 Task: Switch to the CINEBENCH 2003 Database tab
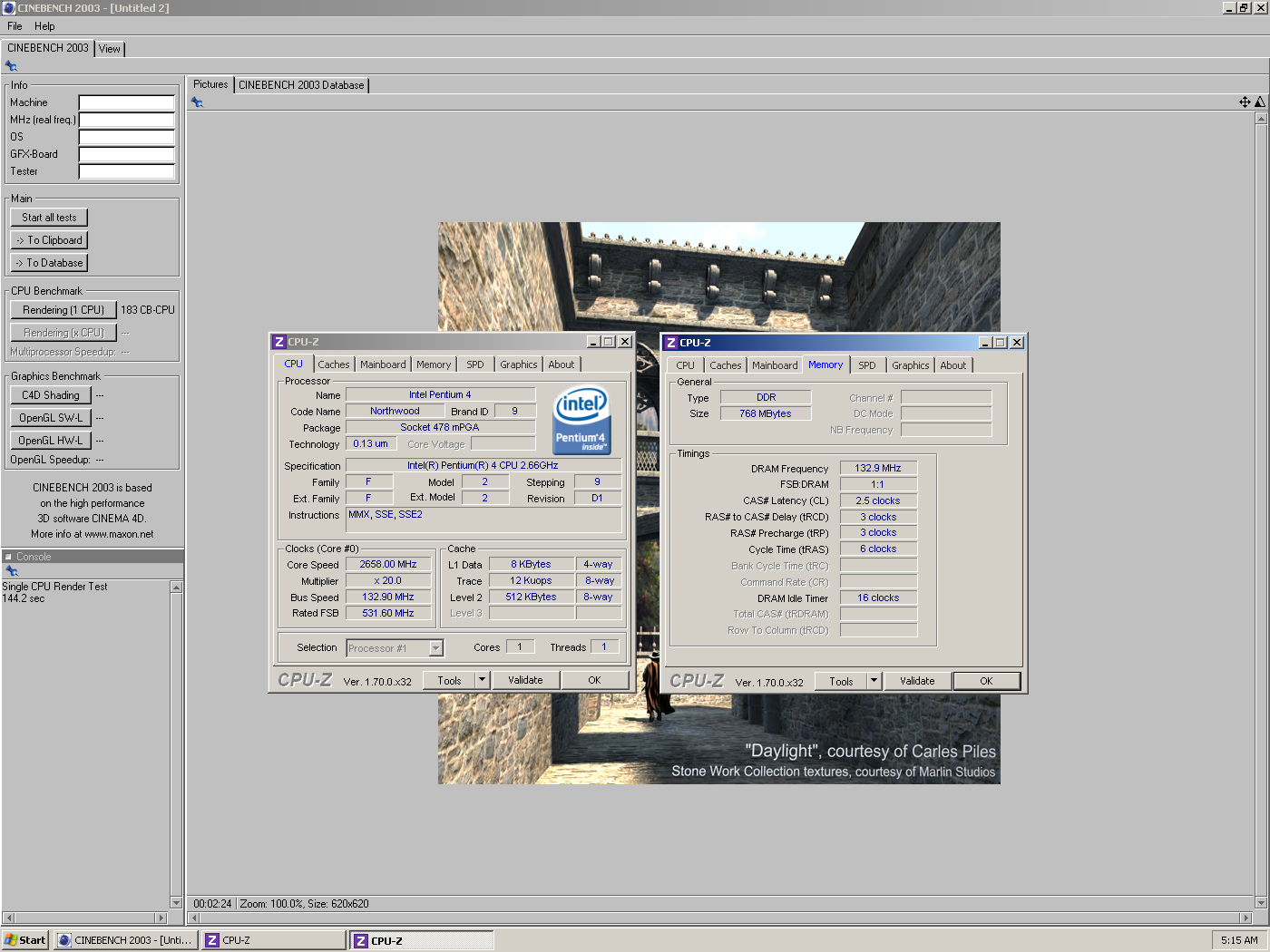tap(301, 85)
